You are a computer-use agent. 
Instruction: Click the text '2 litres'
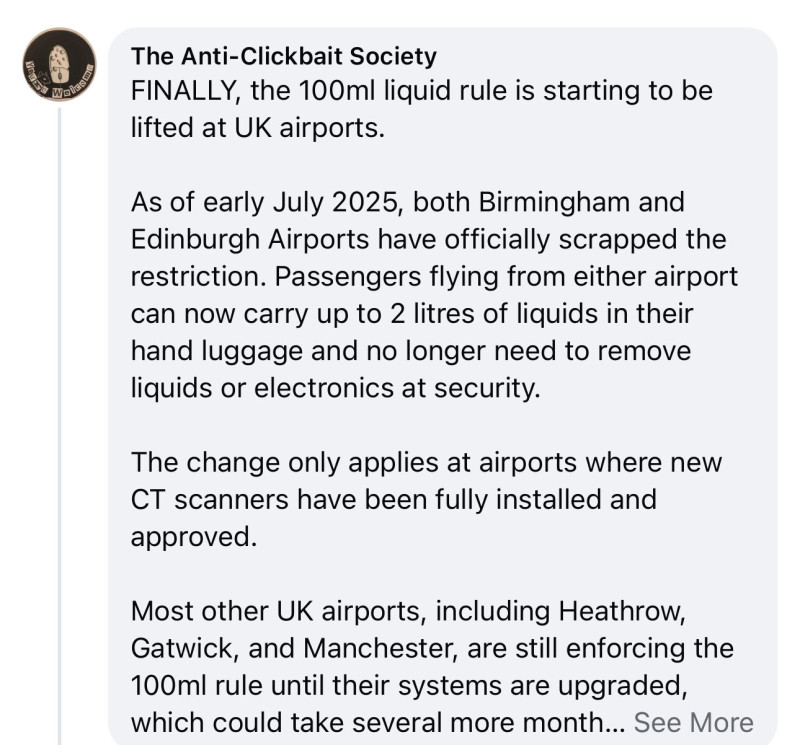(433, 314)
